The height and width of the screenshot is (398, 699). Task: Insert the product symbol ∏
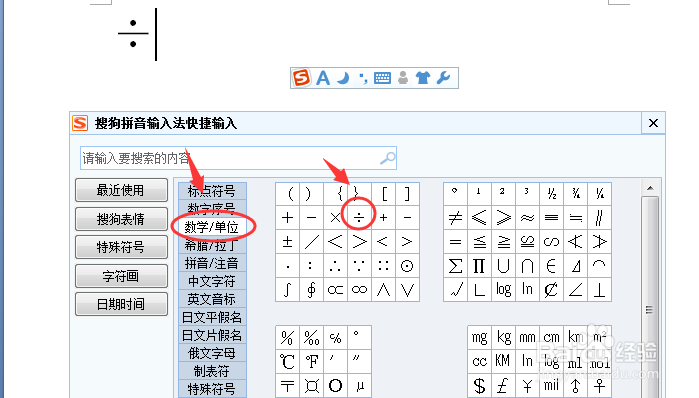pos(479,266)
